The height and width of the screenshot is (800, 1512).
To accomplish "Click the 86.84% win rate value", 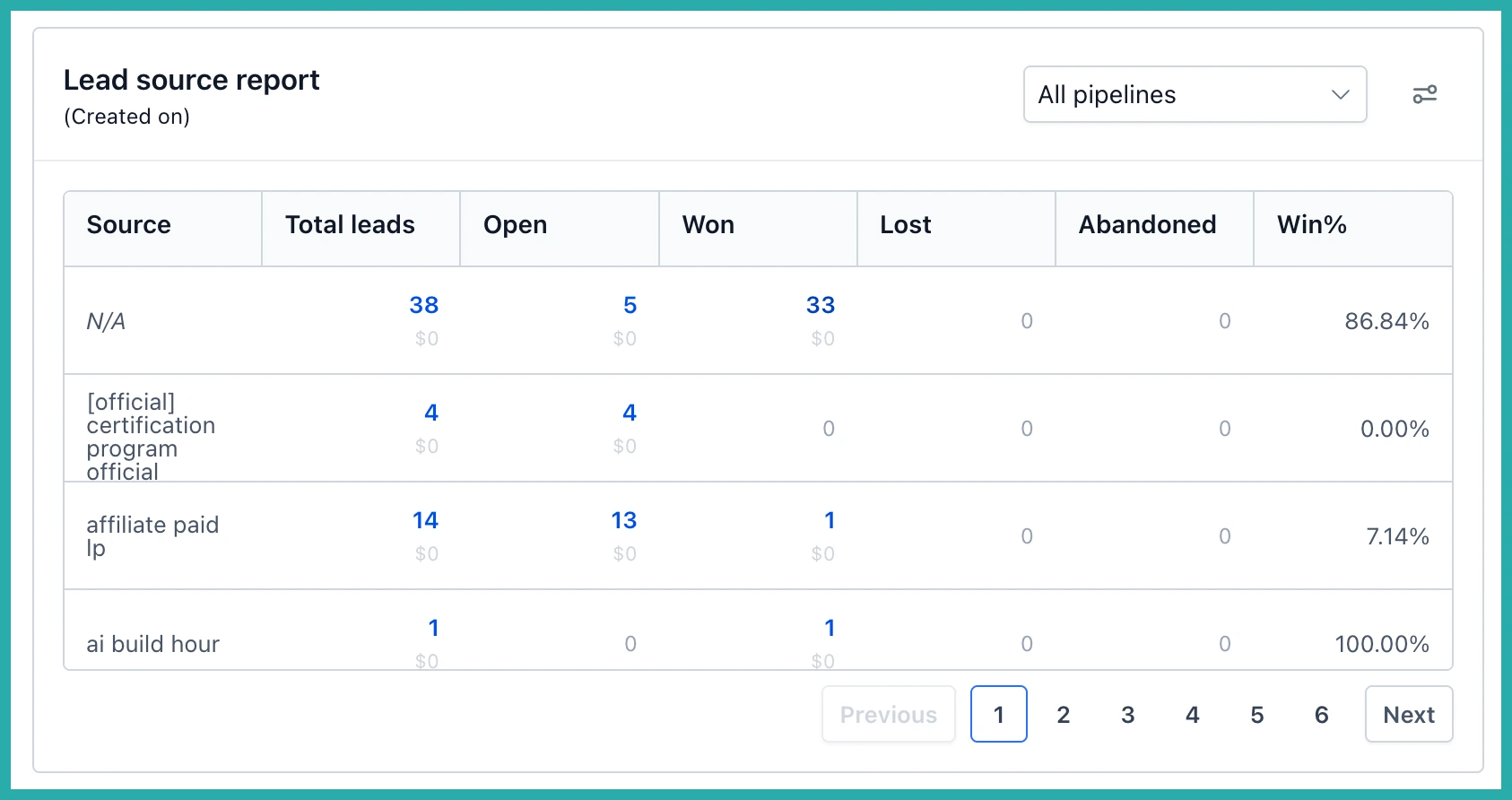I will (x=1386, y=321).
